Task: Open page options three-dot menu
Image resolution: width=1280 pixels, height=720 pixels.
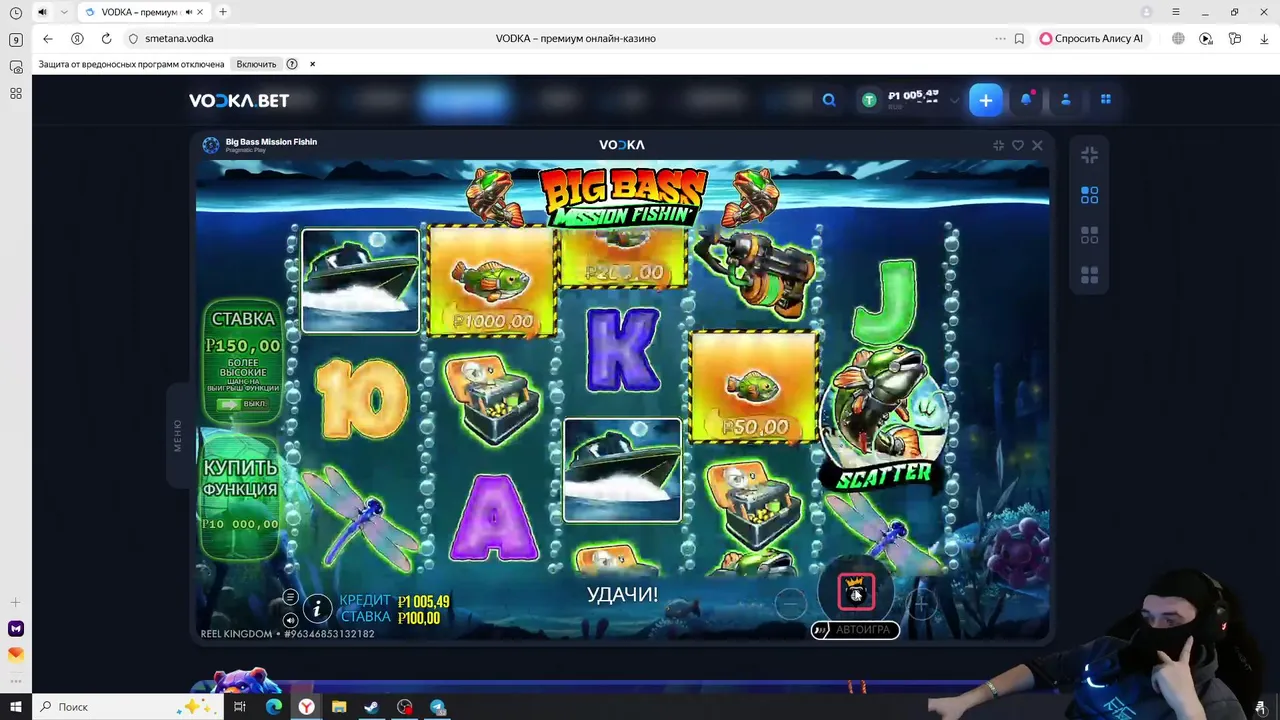Action: [1000, 38]
